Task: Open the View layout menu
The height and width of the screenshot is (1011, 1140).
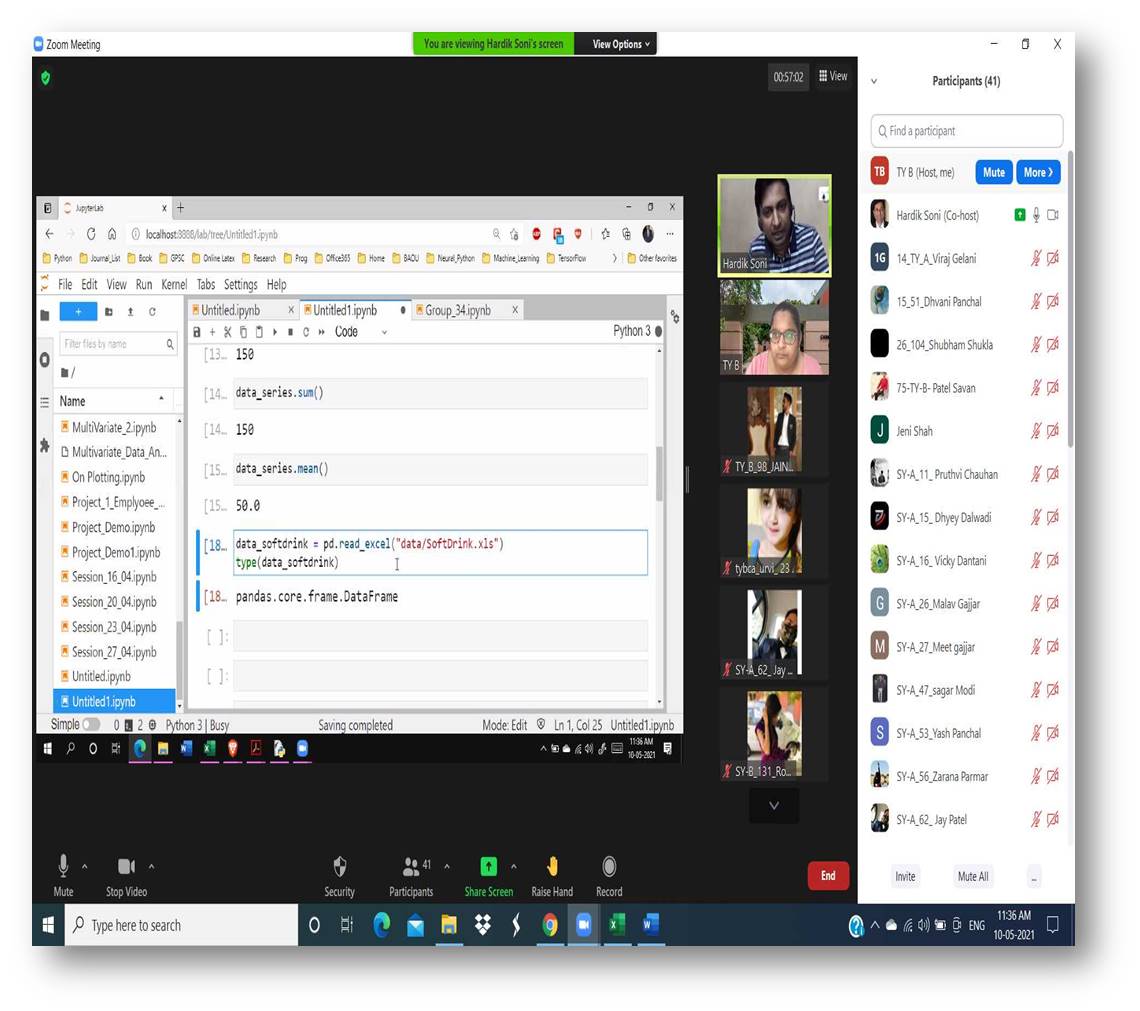Action: coord(833,76)
